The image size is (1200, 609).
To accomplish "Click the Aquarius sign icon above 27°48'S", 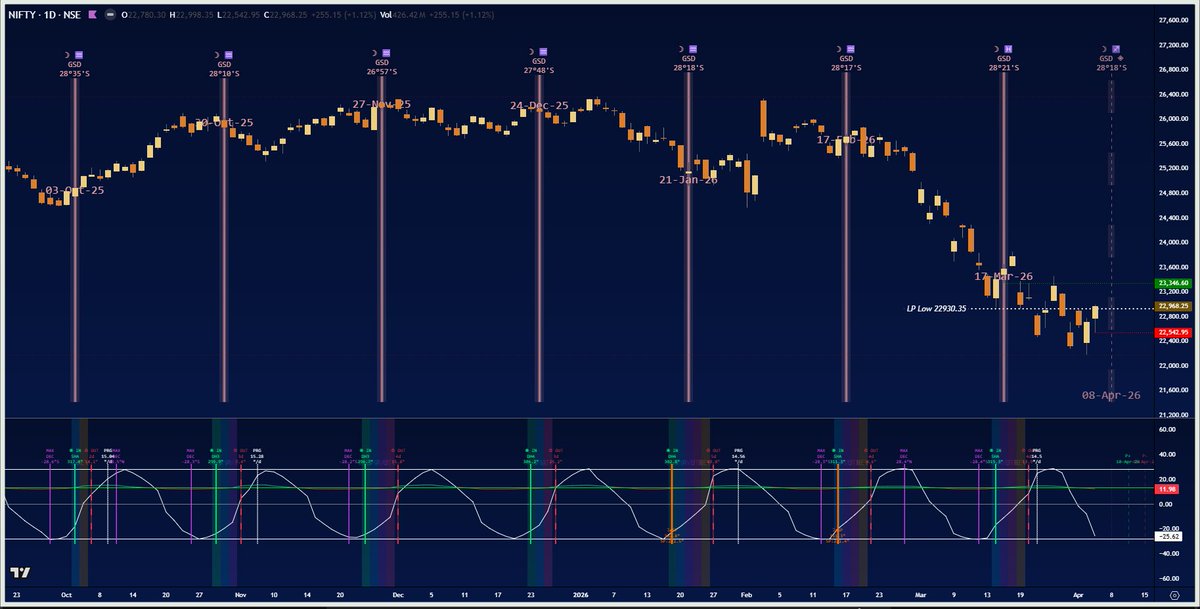I will 543,51.
